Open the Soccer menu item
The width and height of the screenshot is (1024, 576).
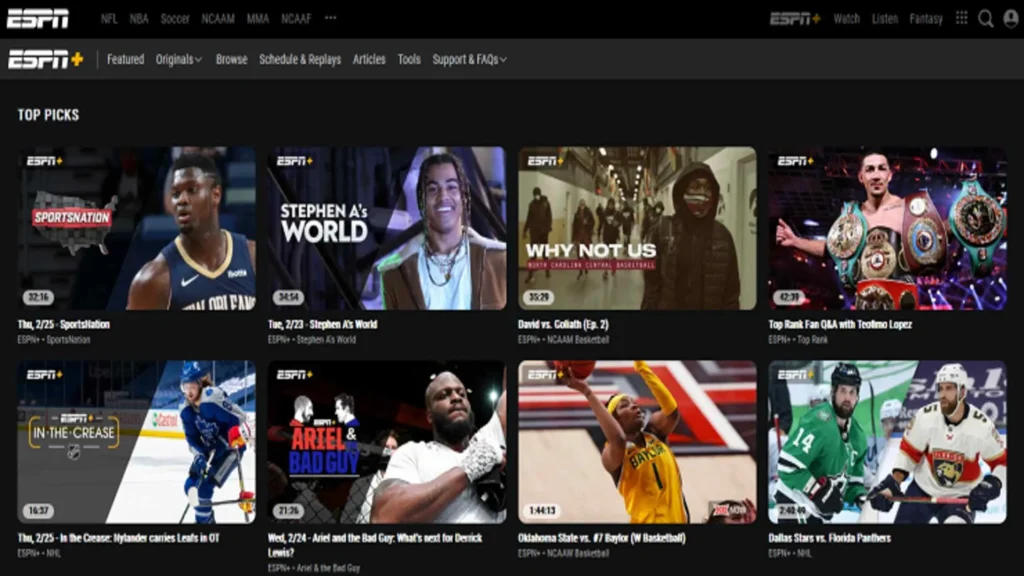pyautogui.click(x=175, y=18)
